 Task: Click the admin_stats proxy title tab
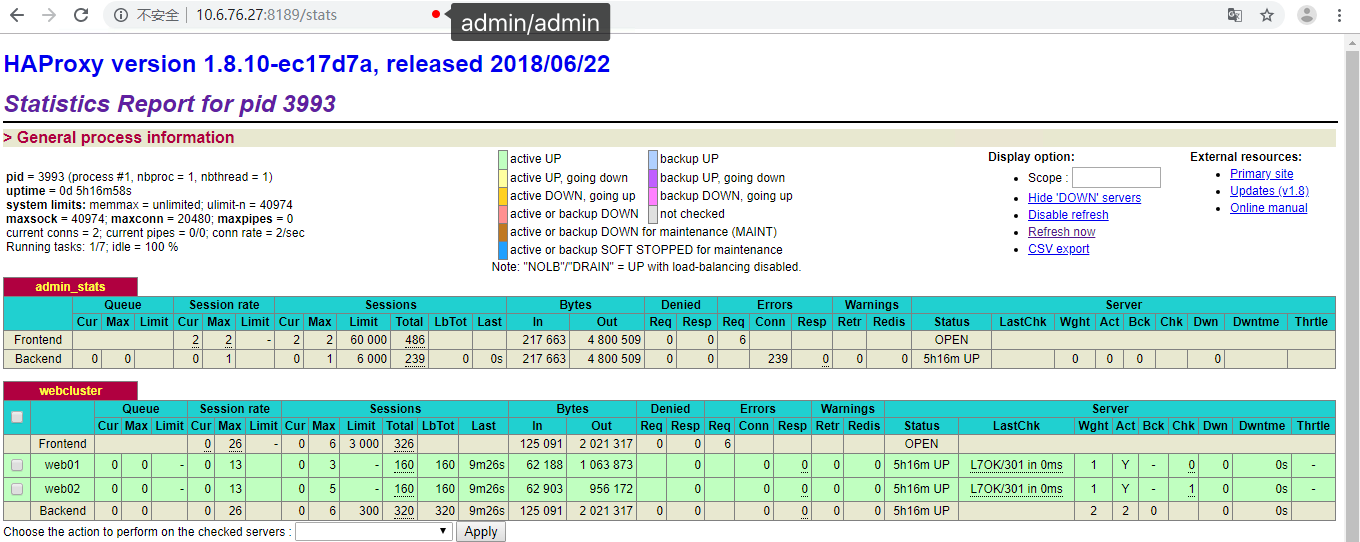pyautogui.click(x=69, y=287)
